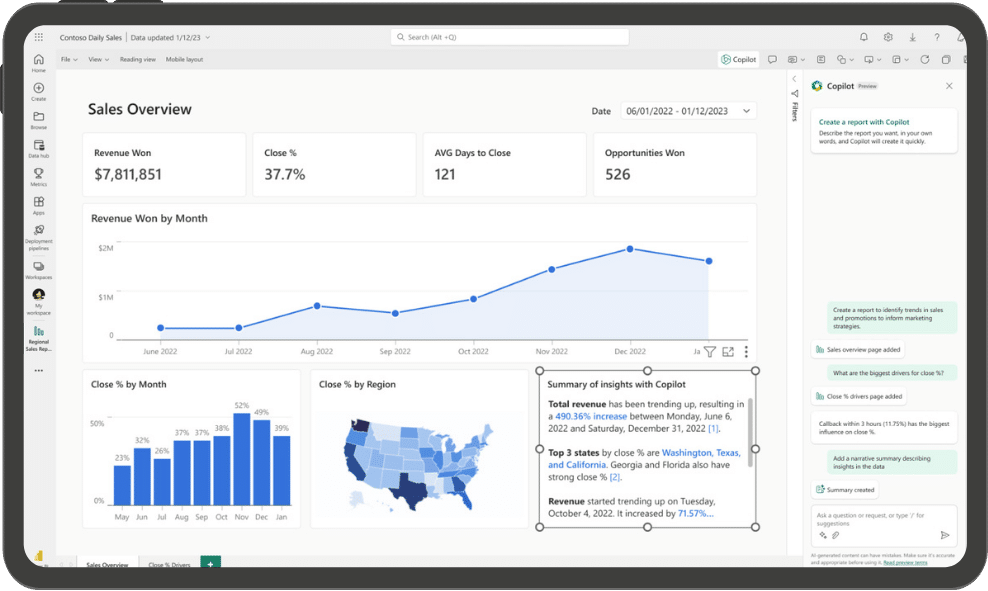Show more sidebar options ellipsis

click(x=38, y=370)
